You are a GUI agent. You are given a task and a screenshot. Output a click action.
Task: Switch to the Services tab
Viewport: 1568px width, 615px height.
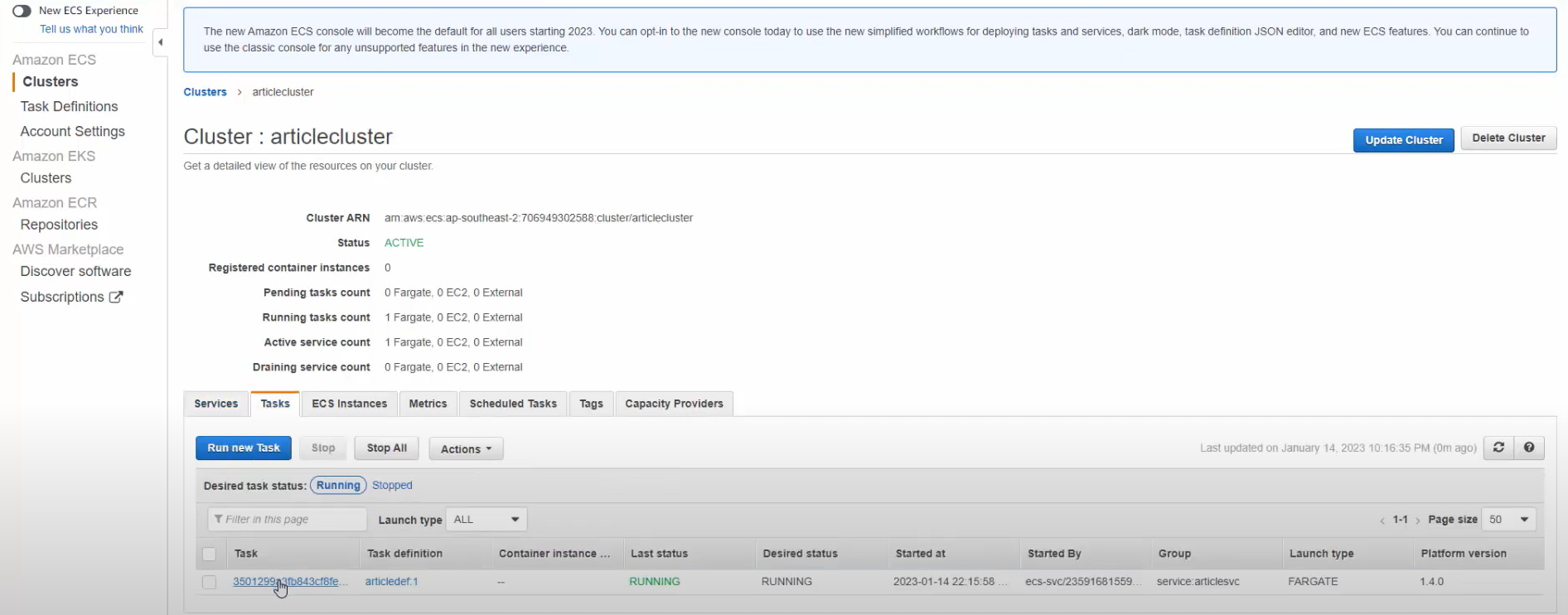[x=216, y=404]
